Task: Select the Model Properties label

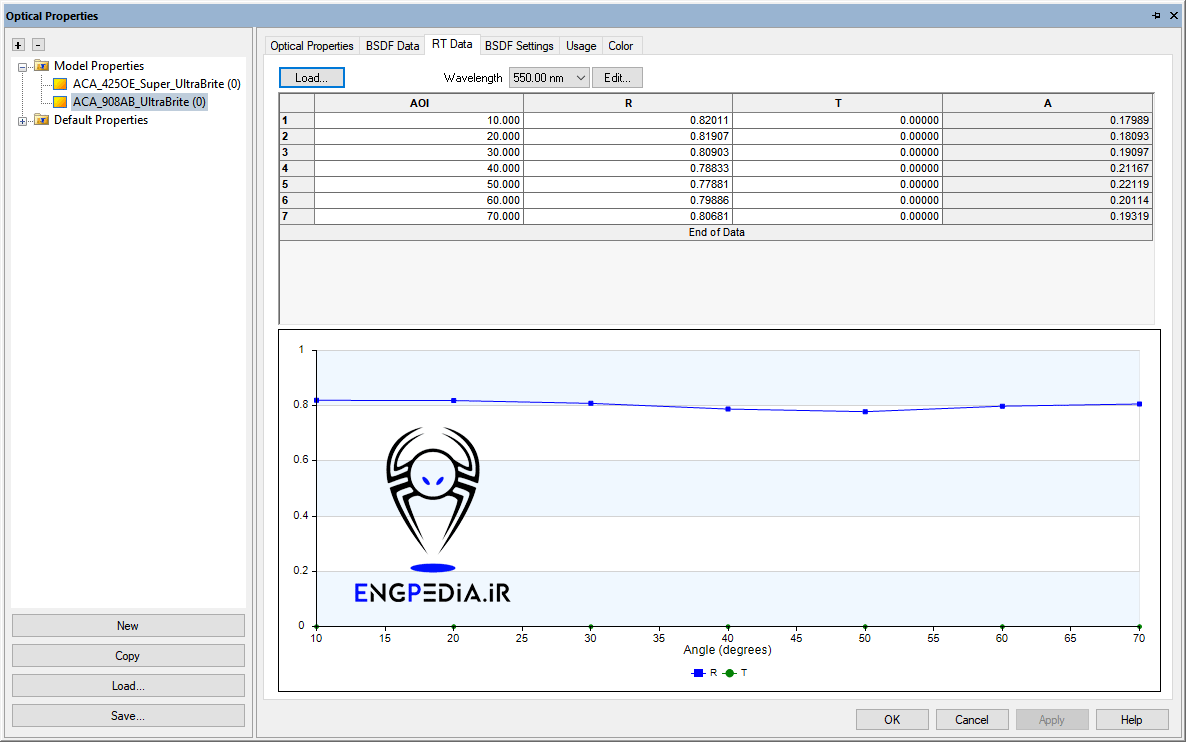Action: (x=99, y=66)
